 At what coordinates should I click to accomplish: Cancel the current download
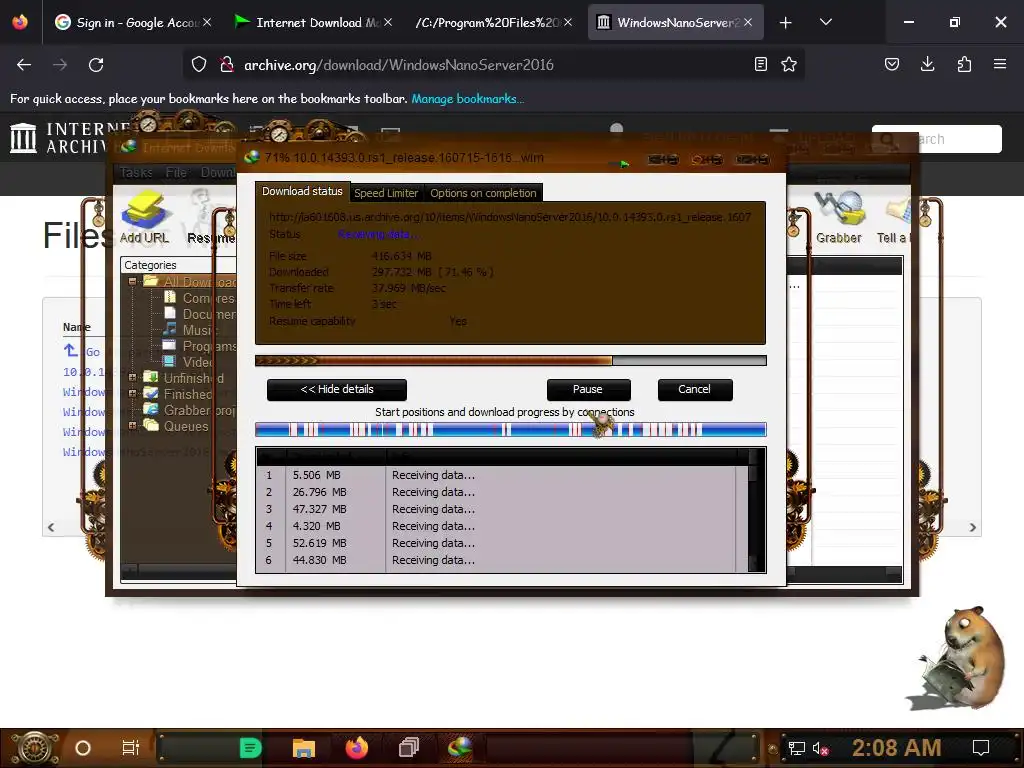pos(695,389)
